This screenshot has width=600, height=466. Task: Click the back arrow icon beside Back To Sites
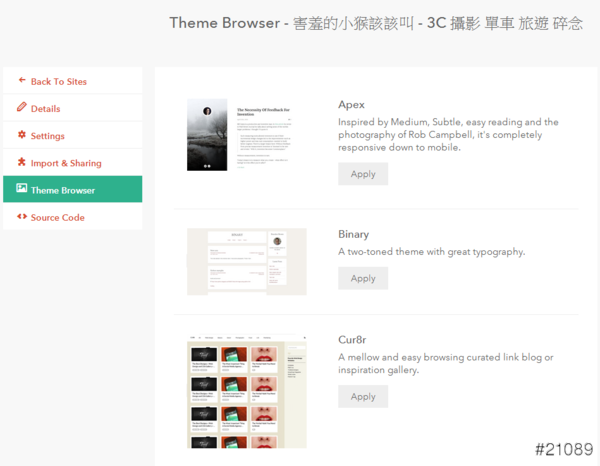[22, 80]
